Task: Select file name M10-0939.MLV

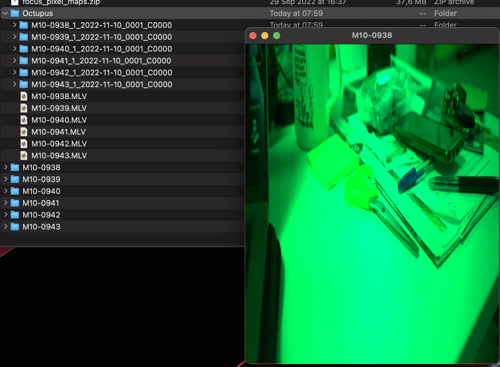Action: 59,108
